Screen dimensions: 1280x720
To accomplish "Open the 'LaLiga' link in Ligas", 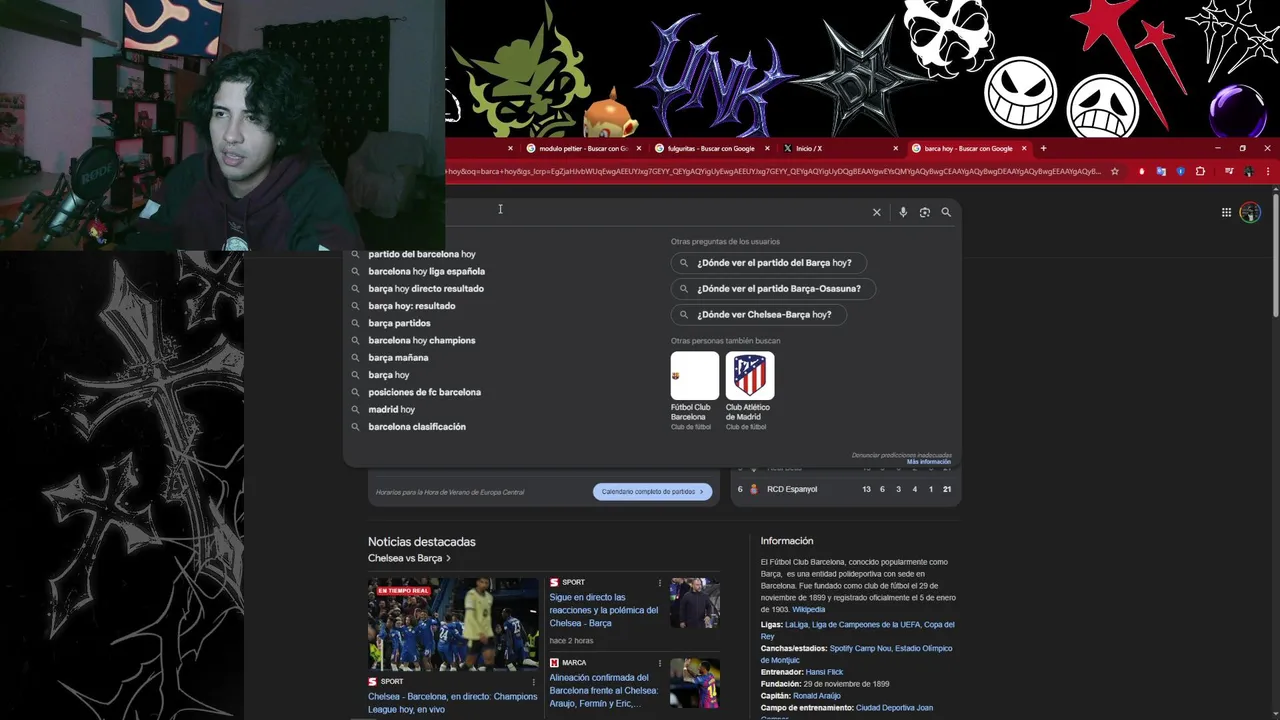I will 796,624.
